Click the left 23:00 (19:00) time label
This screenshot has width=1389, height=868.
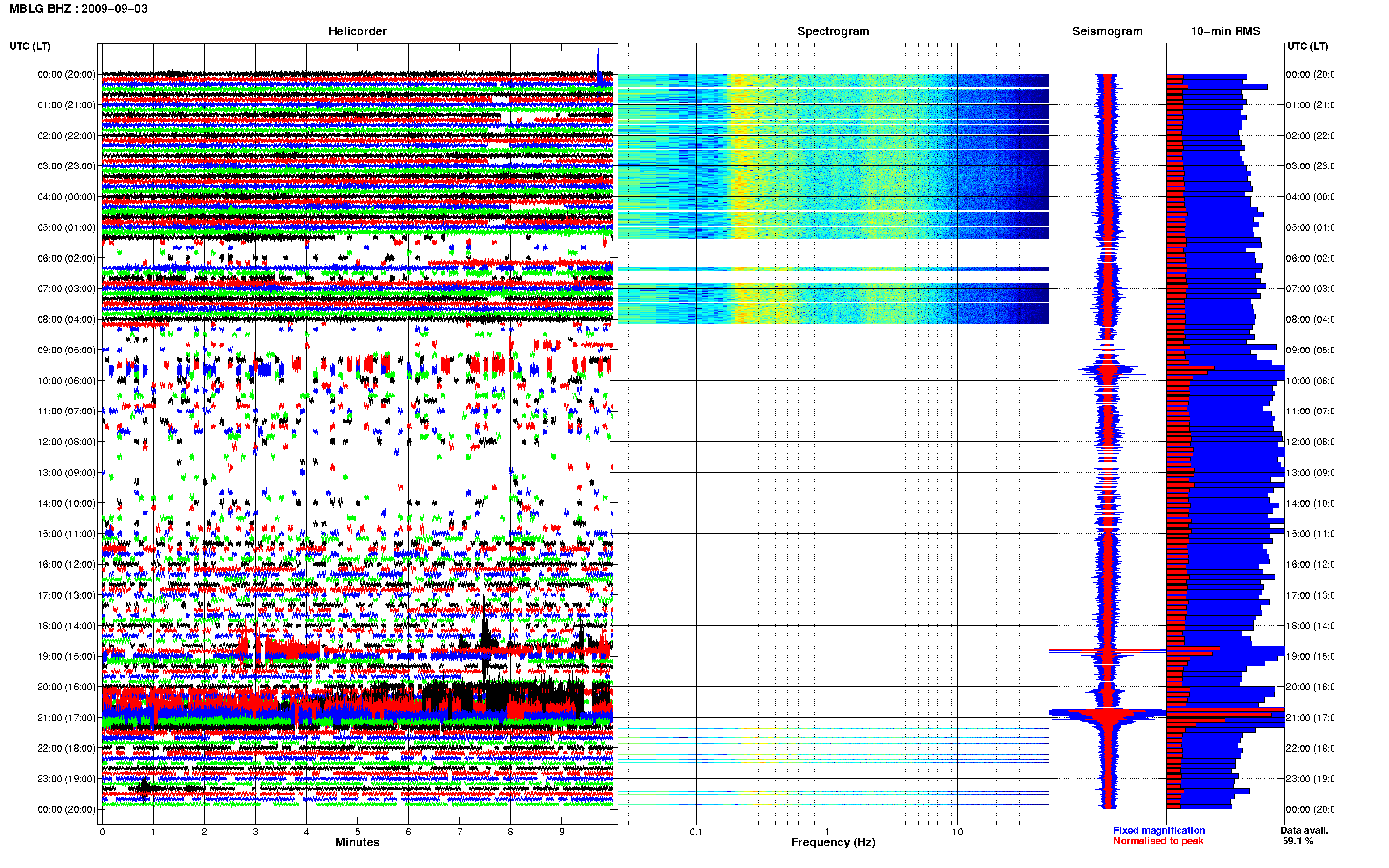[66, 779]
